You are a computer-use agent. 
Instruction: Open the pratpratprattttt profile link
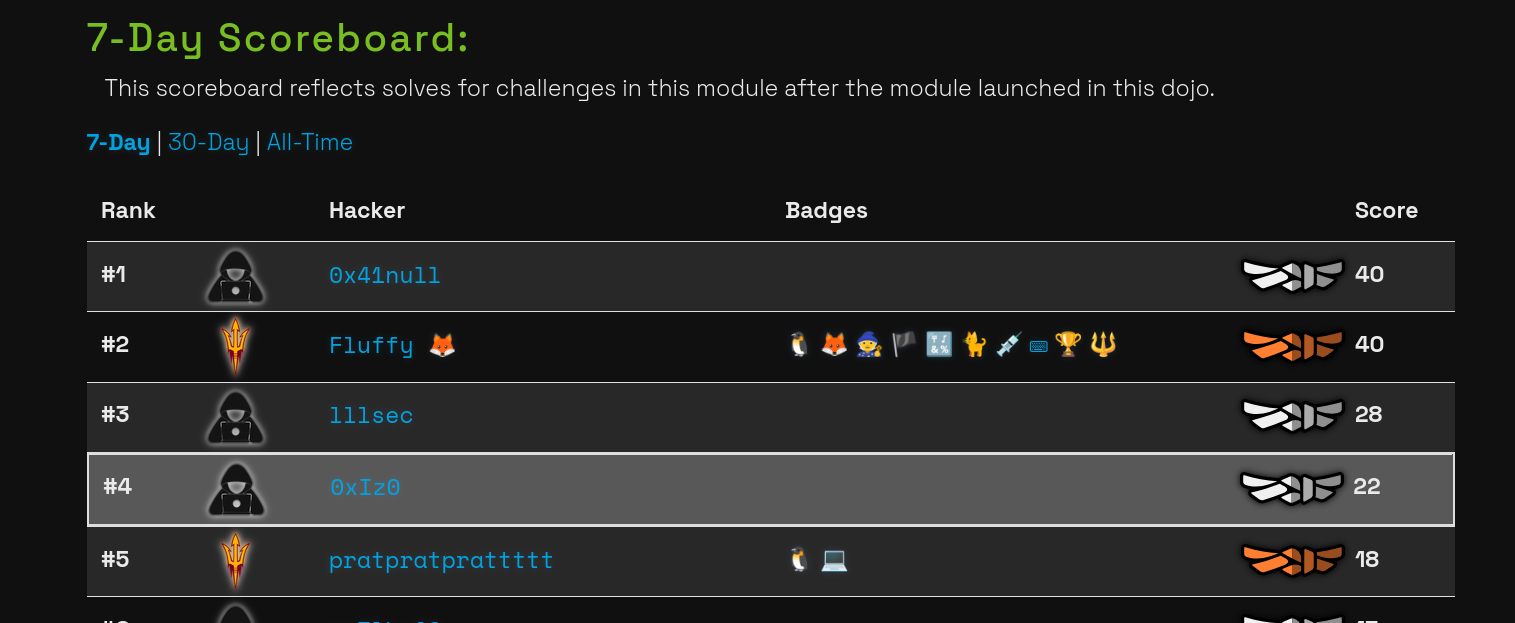pyautogui.click(x=441, y=559)
